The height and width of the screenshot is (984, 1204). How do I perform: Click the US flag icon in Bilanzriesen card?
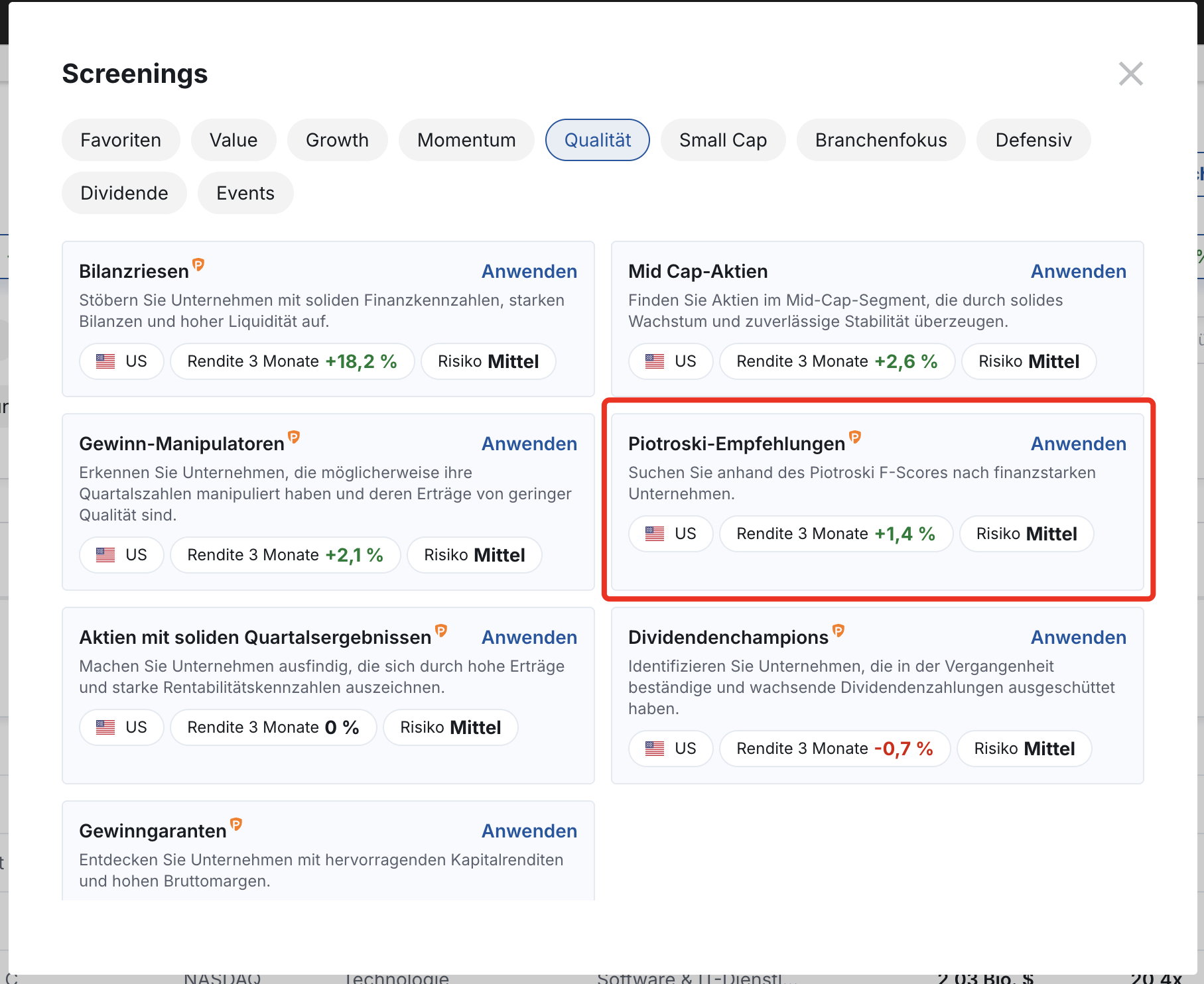click(x=105, y=361)
